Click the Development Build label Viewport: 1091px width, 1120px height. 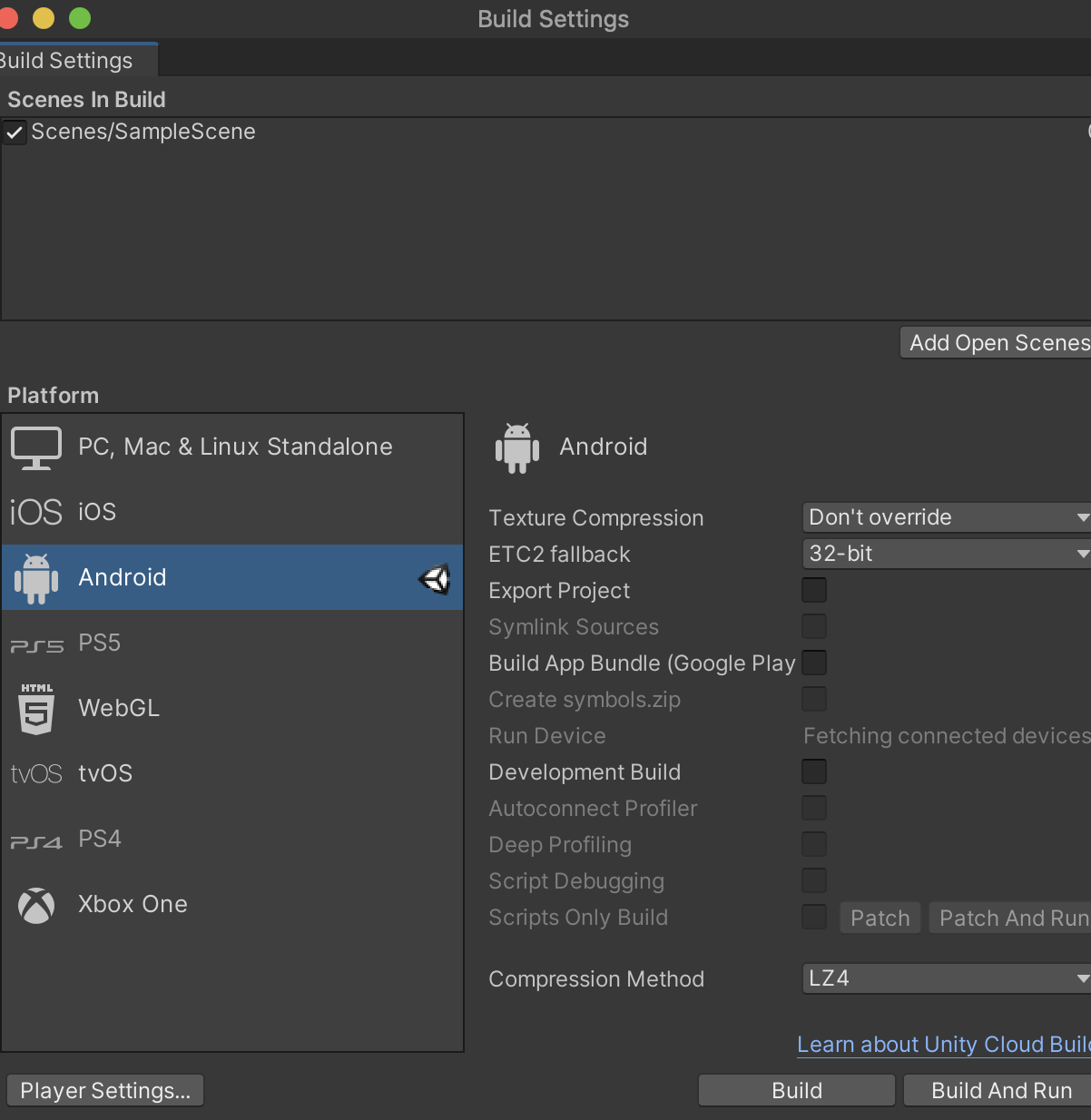585,772
